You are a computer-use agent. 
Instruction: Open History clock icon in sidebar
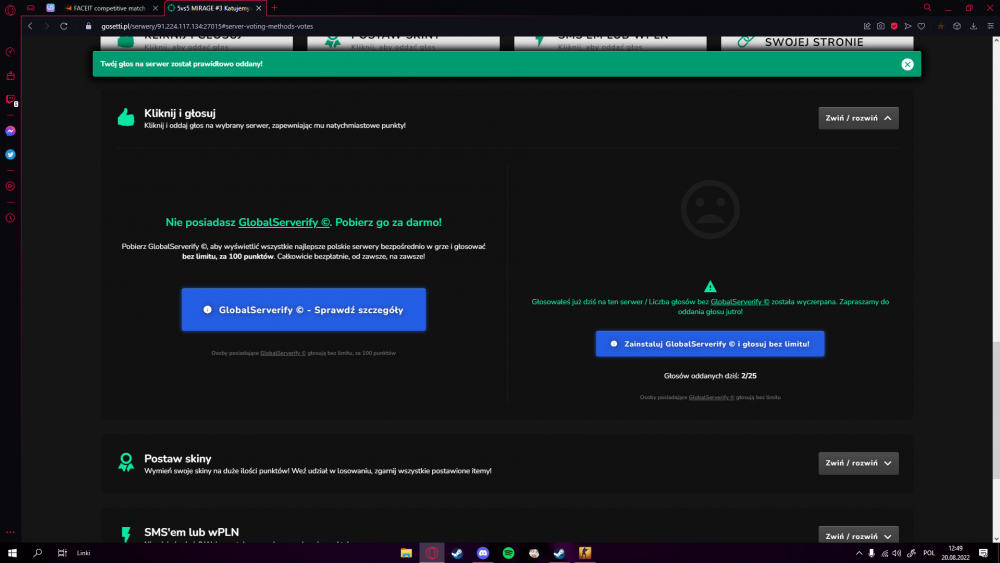tap(10, 218)
